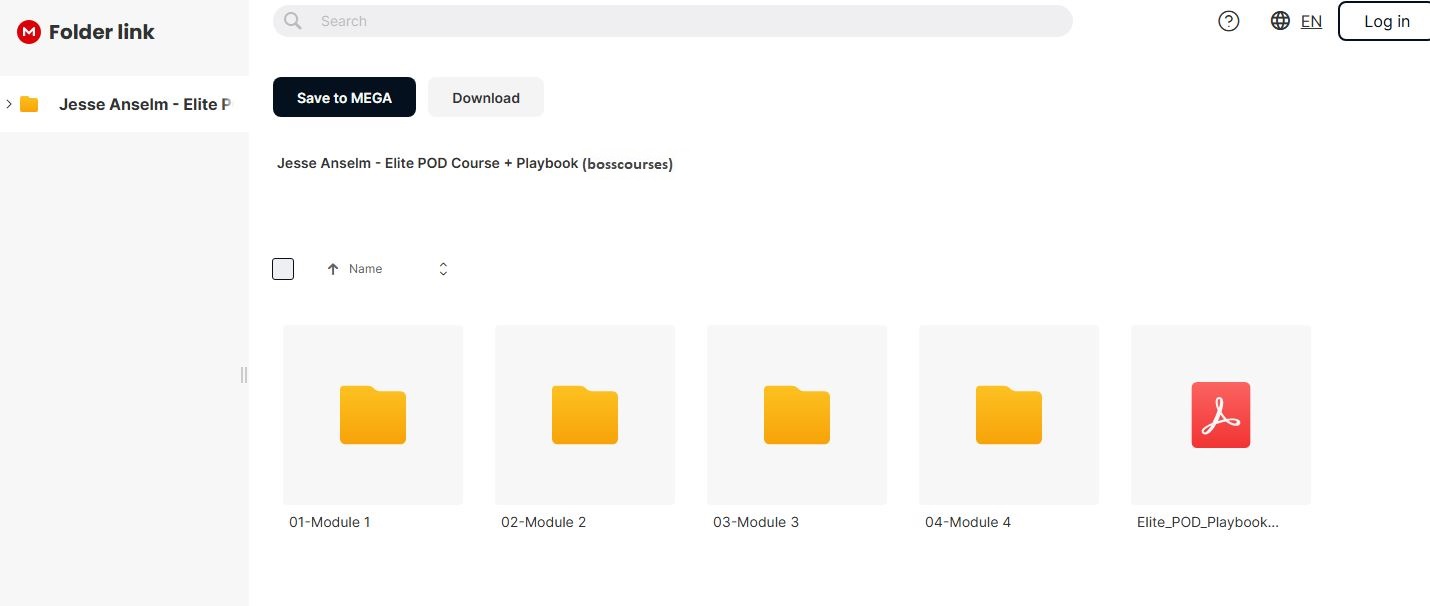Click the EN language link

[x=1311, y=21]
